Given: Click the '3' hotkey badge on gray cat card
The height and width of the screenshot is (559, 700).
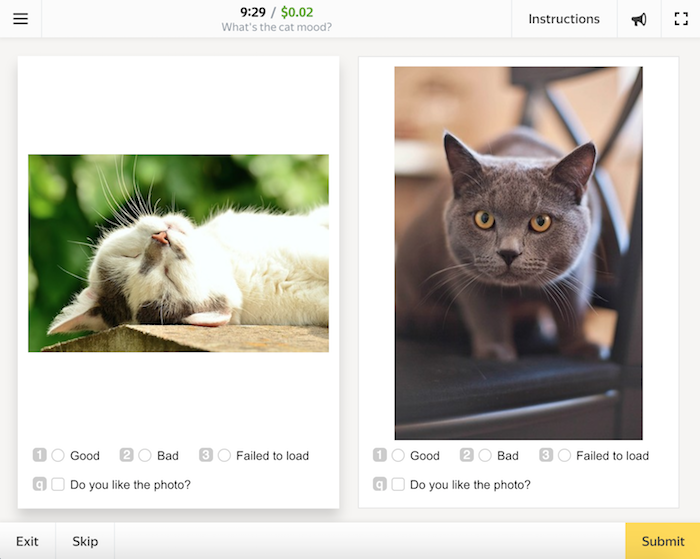Looking at the screenshot, I should point(546,455).
